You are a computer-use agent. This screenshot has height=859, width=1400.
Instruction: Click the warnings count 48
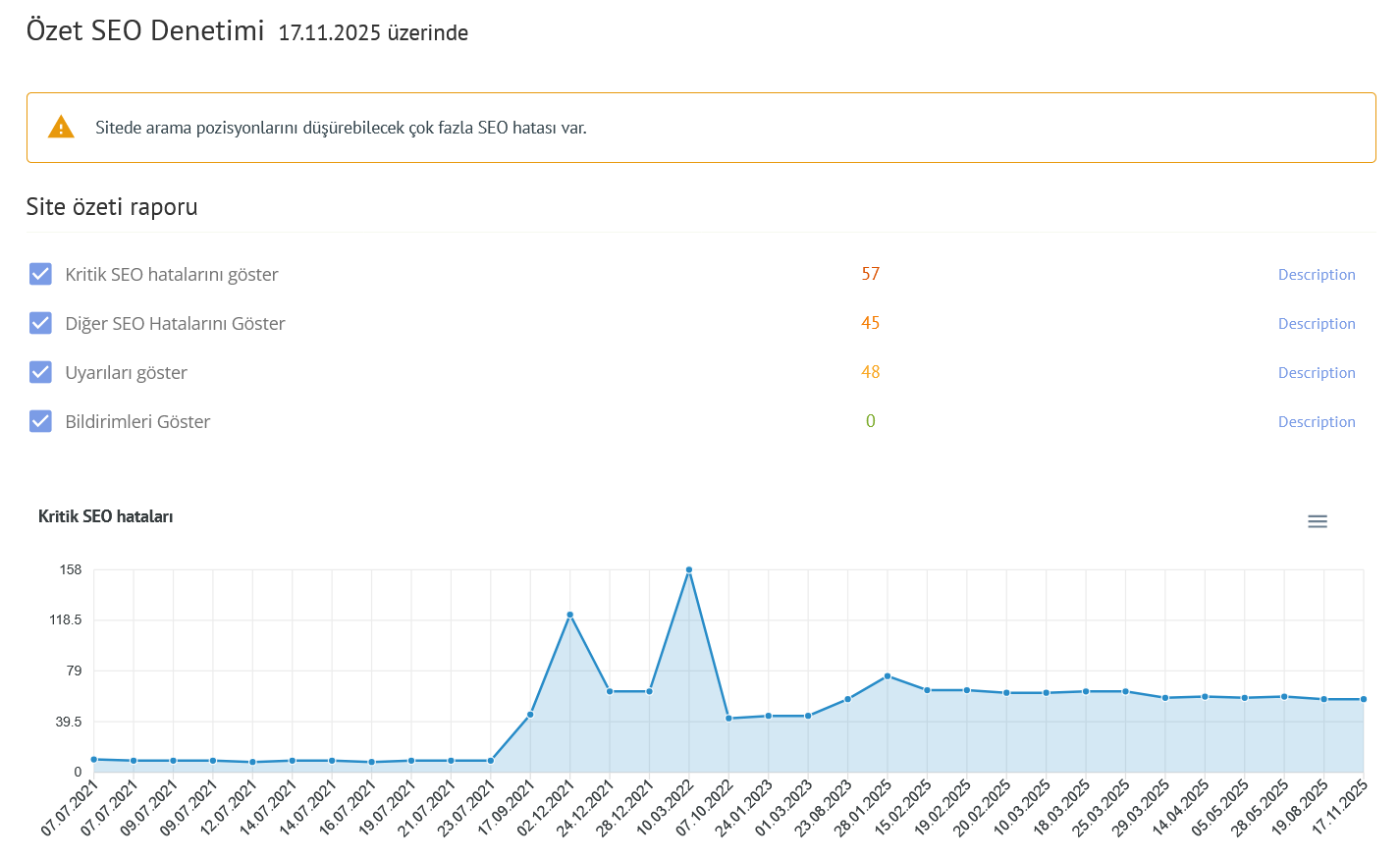pos(870,372)
